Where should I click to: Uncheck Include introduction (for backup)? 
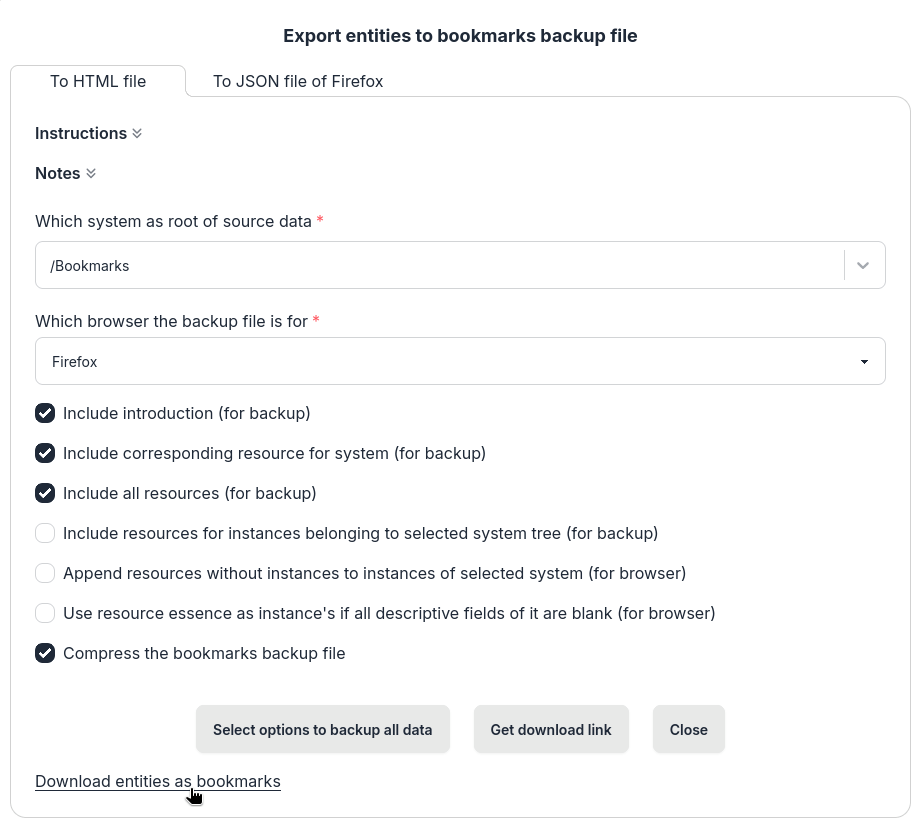pyautogui.click(x=45, y=413)
